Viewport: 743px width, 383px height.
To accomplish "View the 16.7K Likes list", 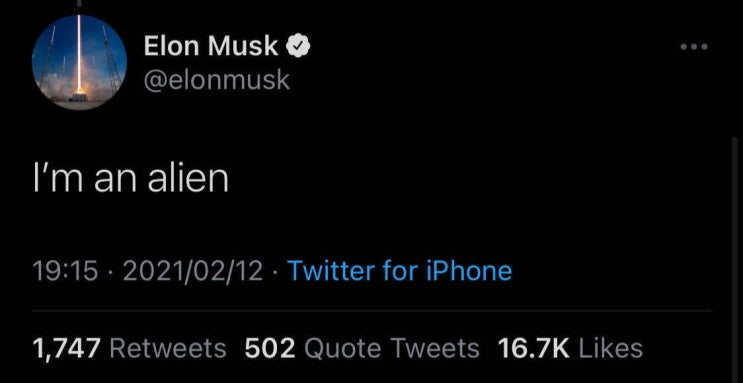I will coord(571,348).
